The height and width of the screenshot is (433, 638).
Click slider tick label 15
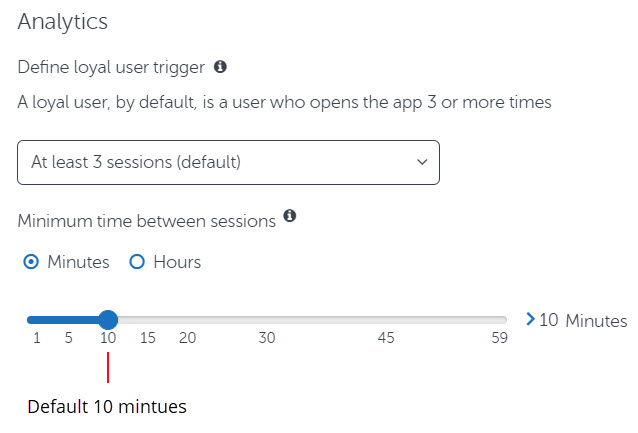(148, 338)
